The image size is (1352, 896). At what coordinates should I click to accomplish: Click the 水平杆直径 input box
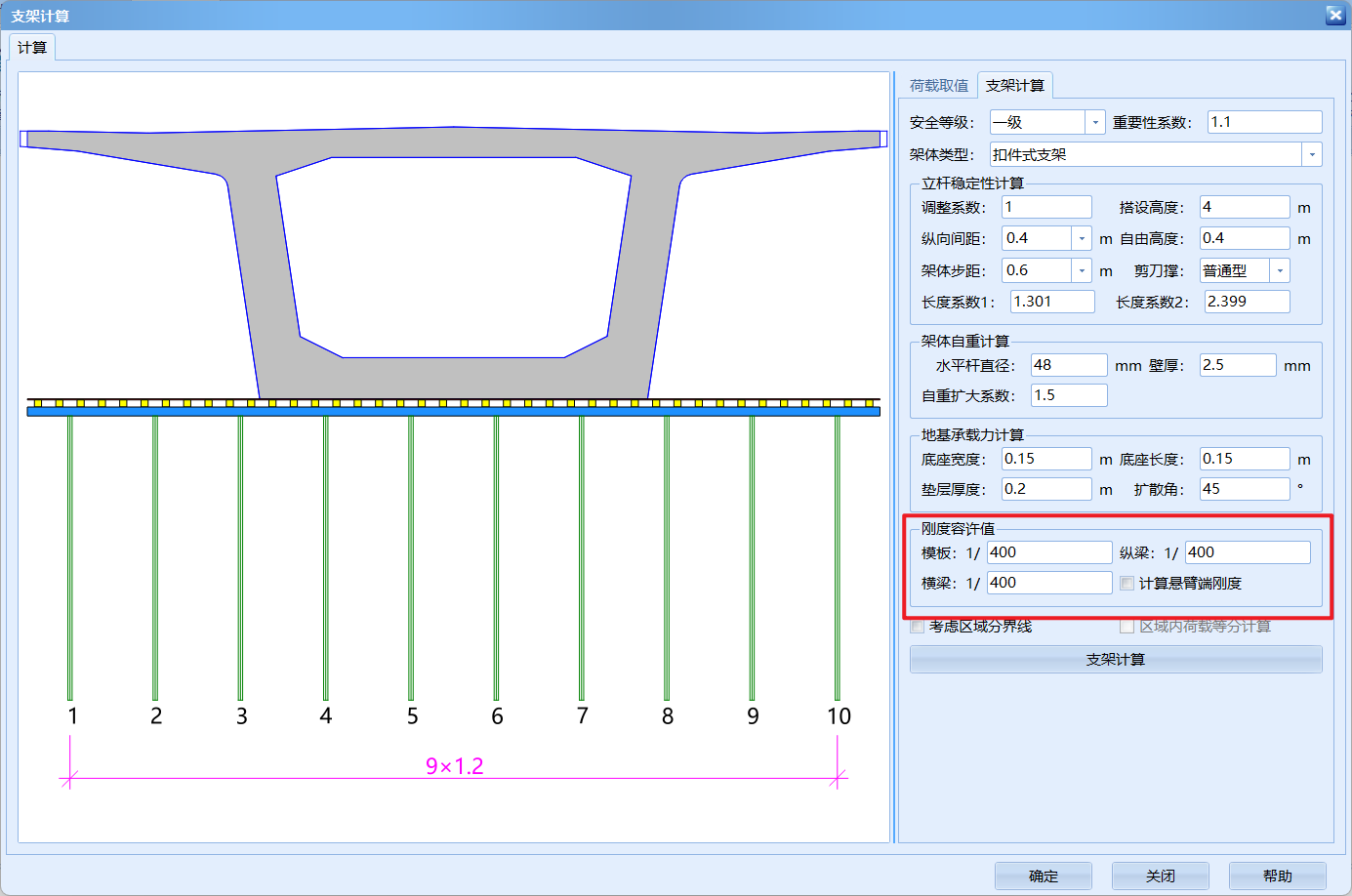(1068, 365)
